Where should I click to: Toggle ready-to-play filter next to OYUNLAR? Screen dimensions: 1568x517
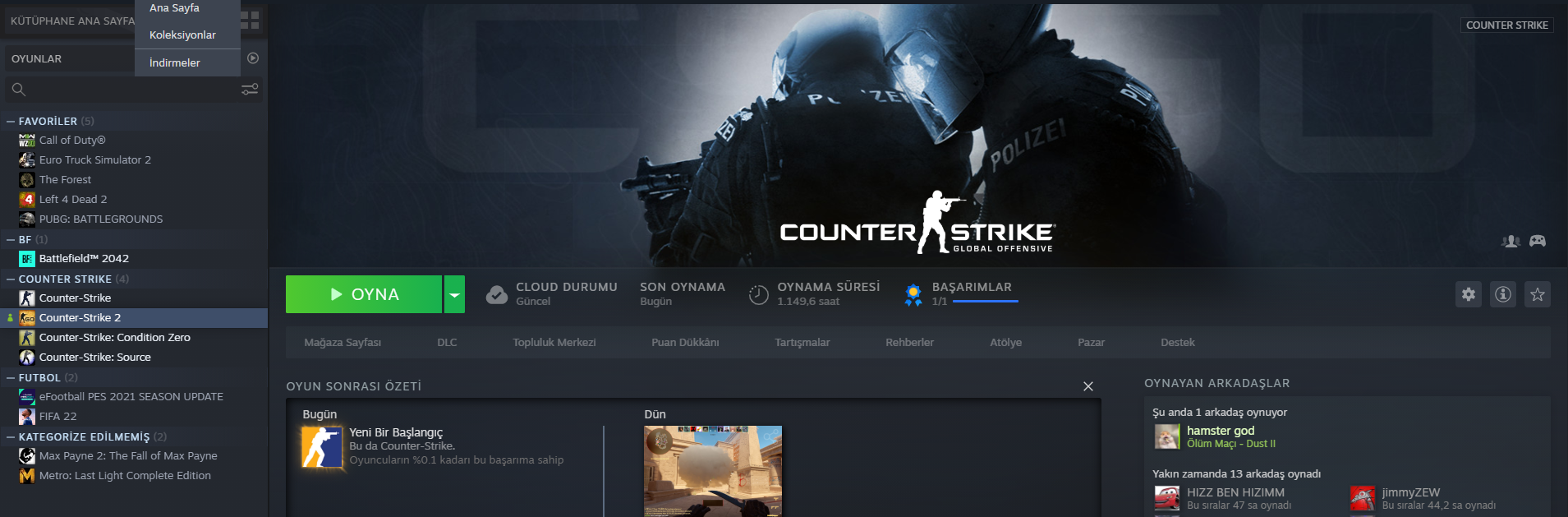pyautogui.click(x=253, y=58)
